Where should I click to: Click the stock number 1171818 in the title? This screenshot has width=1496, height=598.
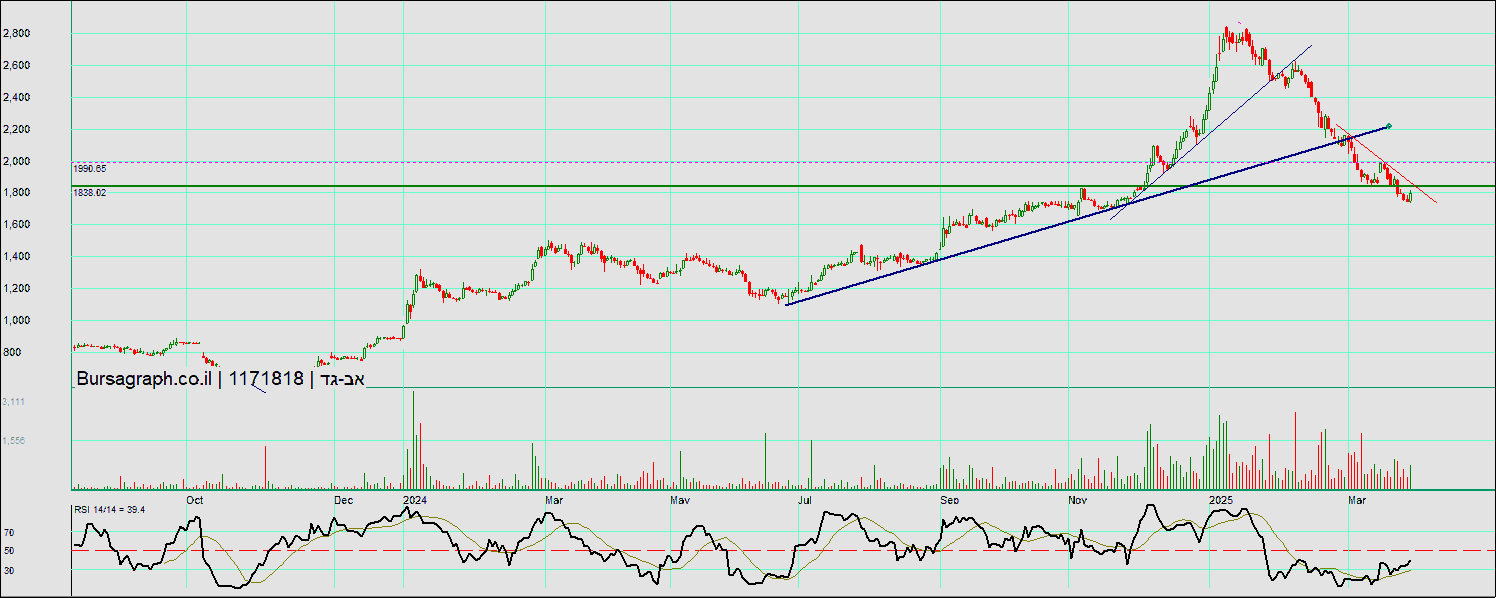tap(266, 378)
